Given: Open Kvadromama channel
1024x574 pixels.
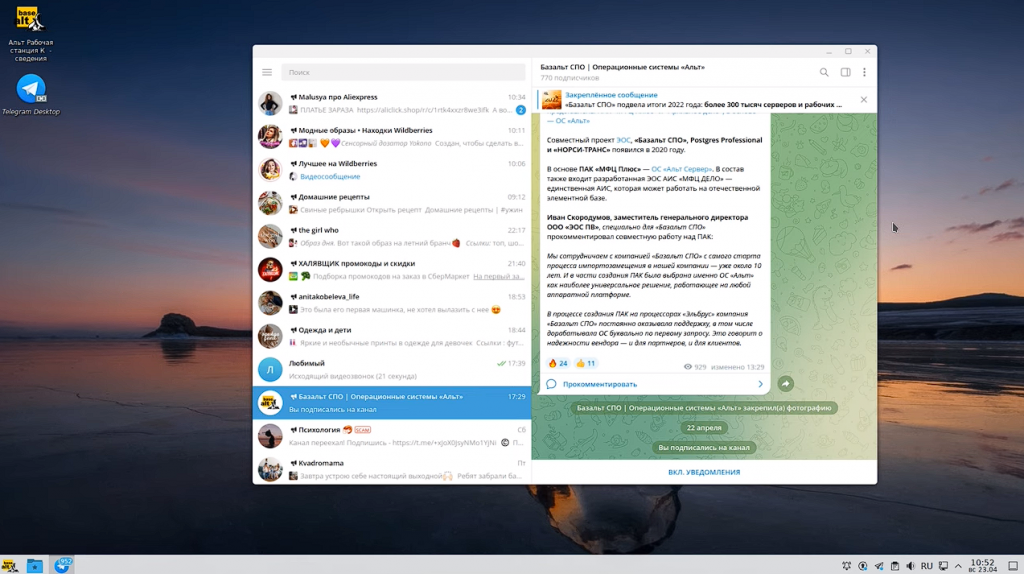Looking at the screenshot, I should [x=392, y=468].
